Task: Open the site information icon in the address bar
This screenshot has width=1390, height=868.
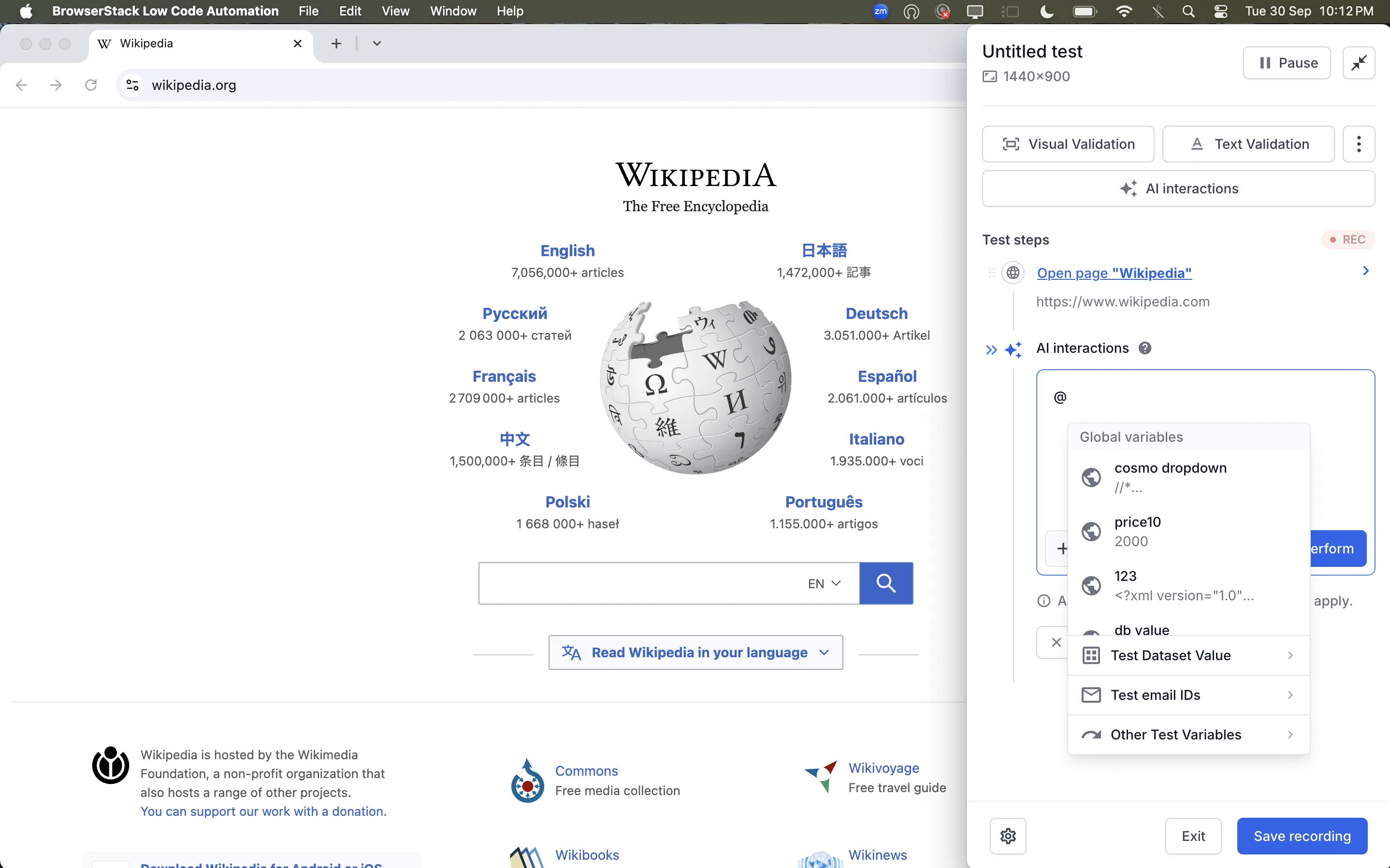Action: tap(132, 85)
